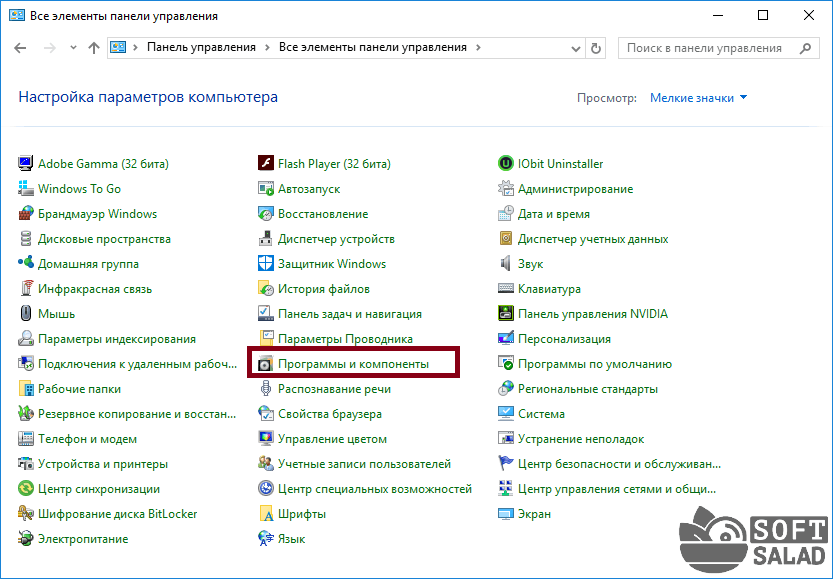Viewport: 833px width, 579px height.
Task: Open the Электропитание icon
Action: (x=26, y=539)
